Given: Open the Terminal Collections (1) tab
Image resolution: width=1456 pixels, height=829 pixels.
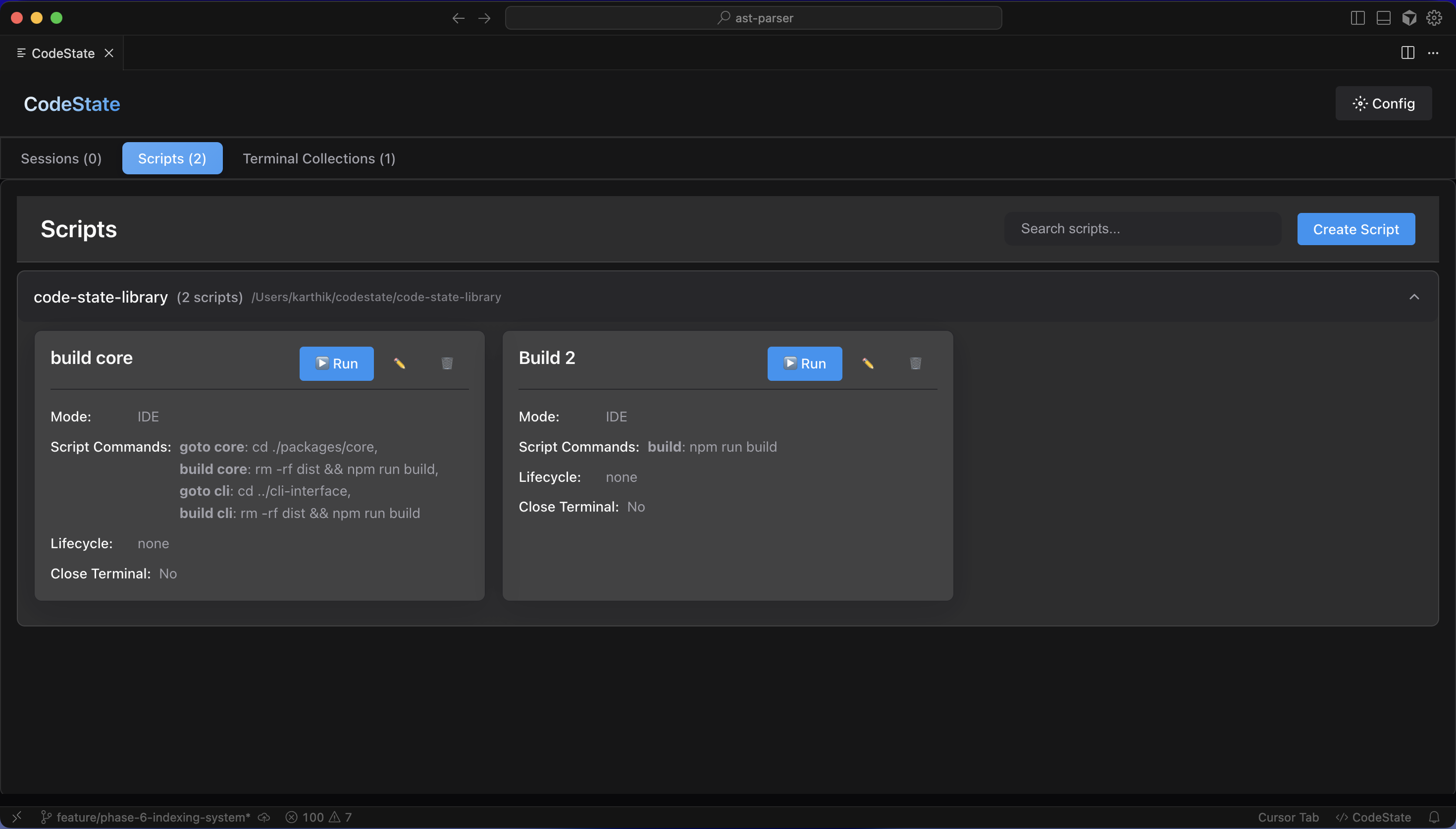Looking at the screenshot, I should click(x=319, y=158).
